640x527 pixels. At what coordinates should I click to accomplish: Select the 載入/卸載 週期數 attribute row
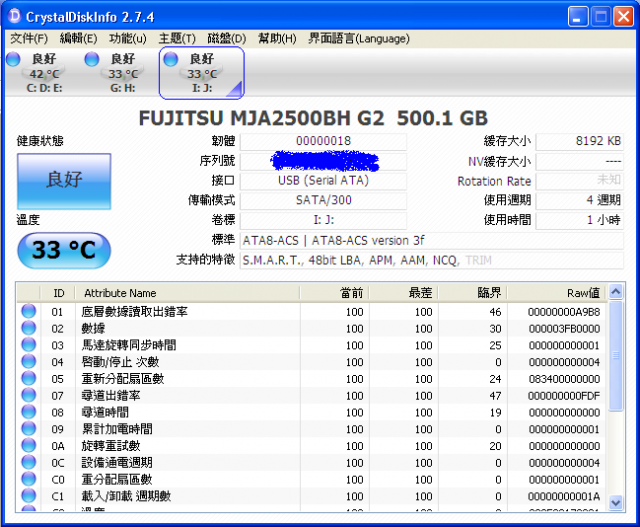tap(312, 496)
